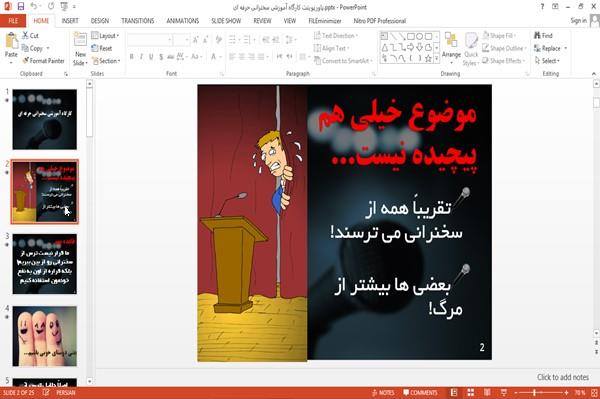Screen dimensions: 600x399
Task: Toggle Underline formatting
Action: [x=151, y=57]
